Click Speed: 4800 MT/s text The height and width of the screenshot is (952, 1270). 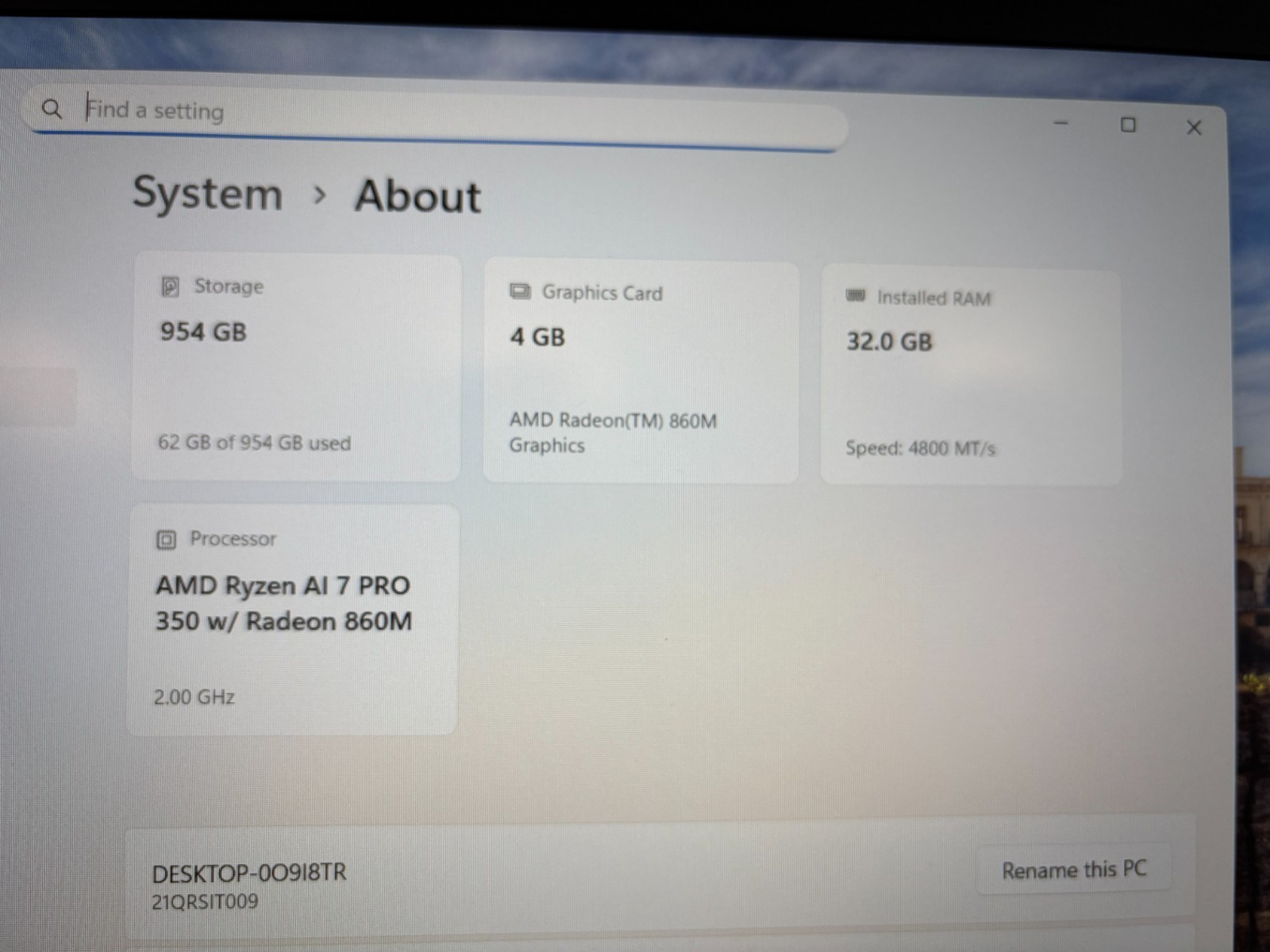(x=920, y=448)
